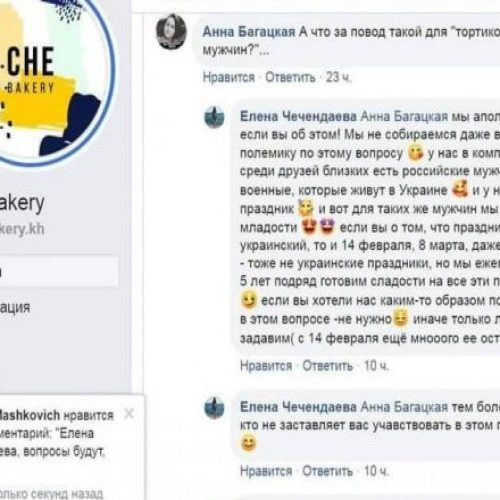
Task: Like the short reply from Елена Чечендаева
Action: tap(266, 471)
